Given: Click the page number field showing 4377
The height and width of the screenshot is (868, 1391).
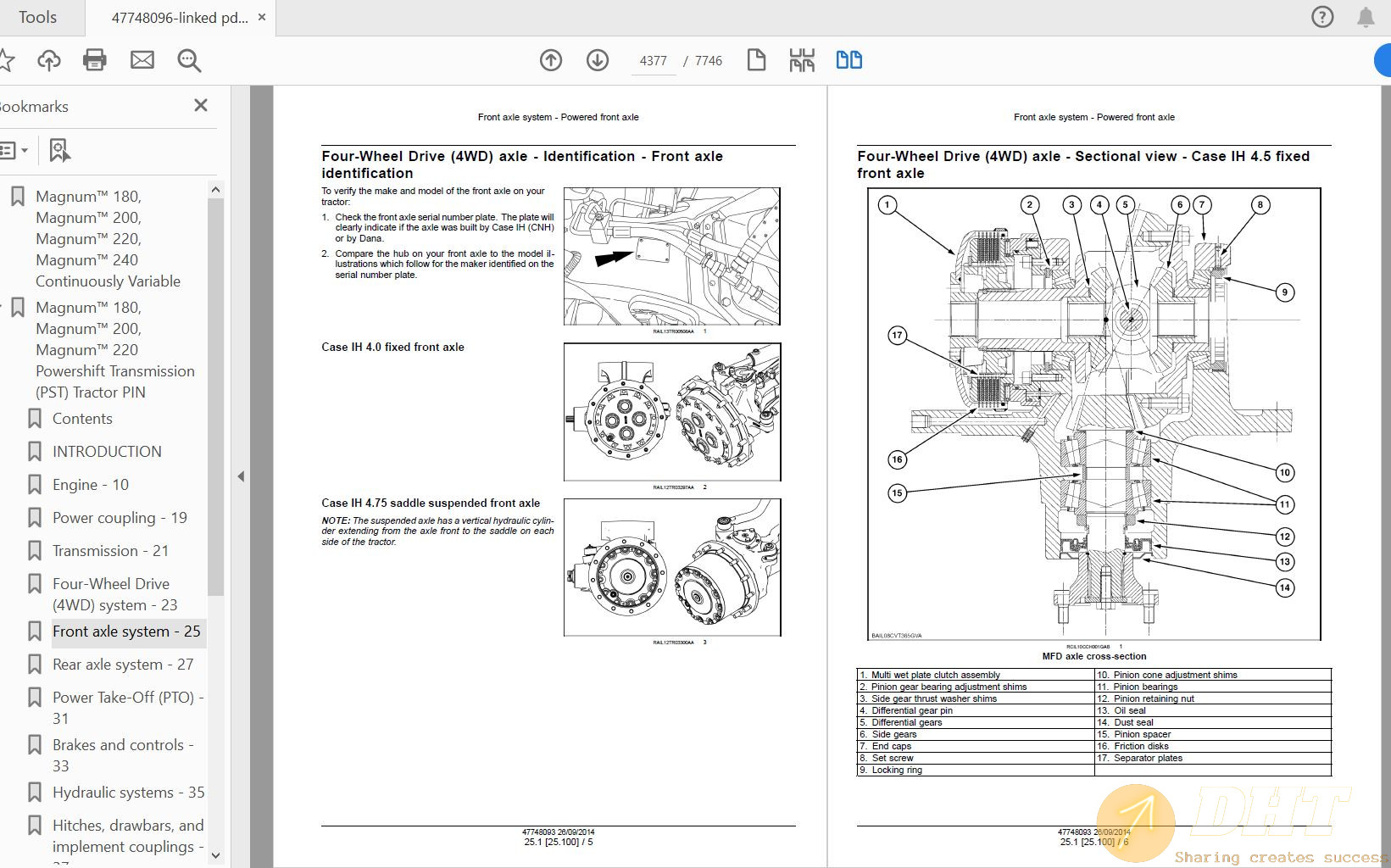Looking at the screenshot, I should (654, 61).
